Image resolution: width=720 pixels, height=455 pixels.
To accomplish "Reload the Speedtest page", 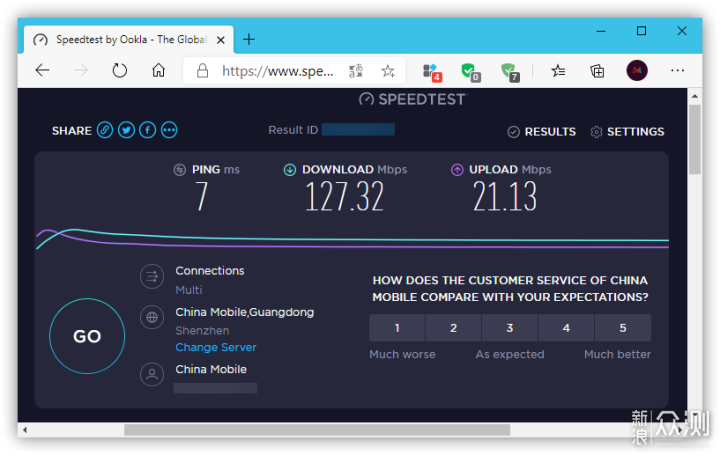I will pos(119,70).
